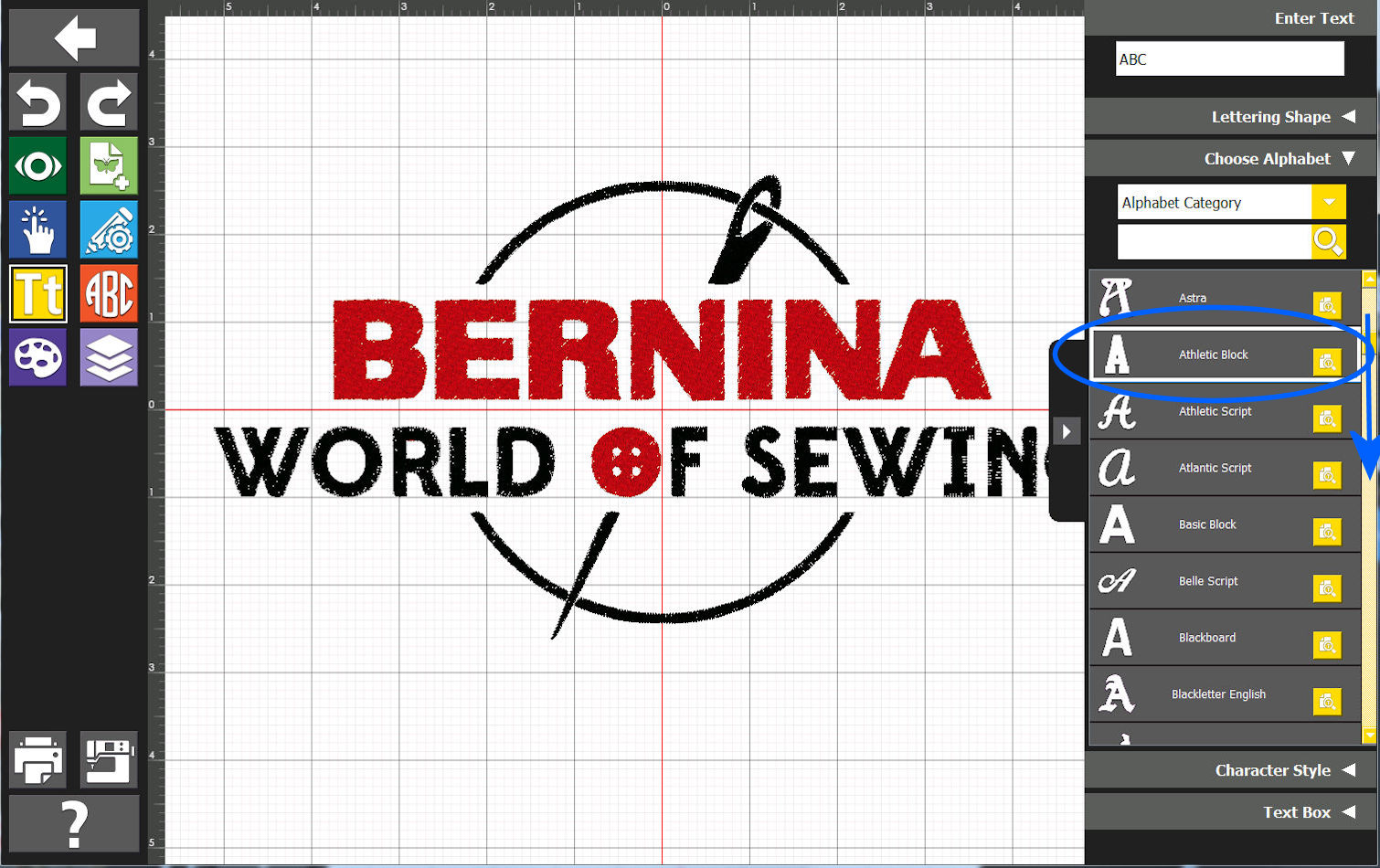Open the ABC monogram tool
1380x868 pixels.
tap(109, 293)
